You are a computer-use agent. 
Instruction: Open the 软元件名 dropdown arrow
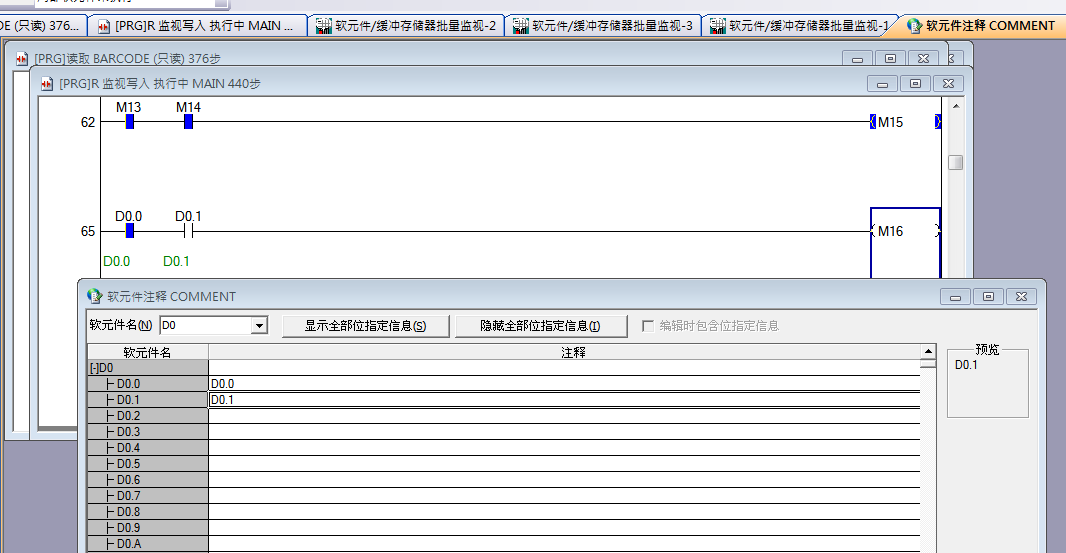pyautogui.click(x=260, y=326)
